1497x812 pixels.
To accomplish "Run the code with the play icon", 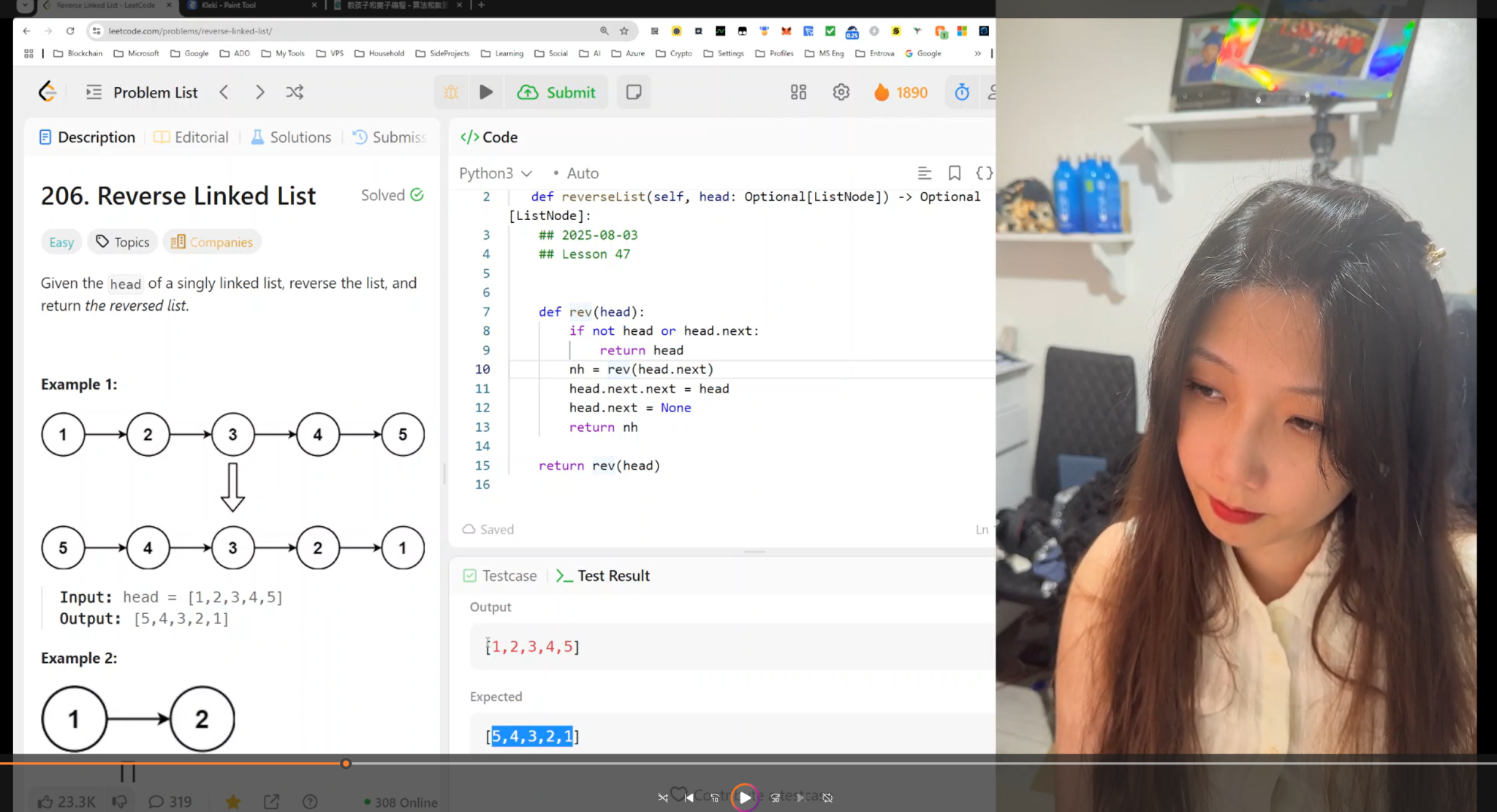I will pyautogui.click(x=486, y=92).
